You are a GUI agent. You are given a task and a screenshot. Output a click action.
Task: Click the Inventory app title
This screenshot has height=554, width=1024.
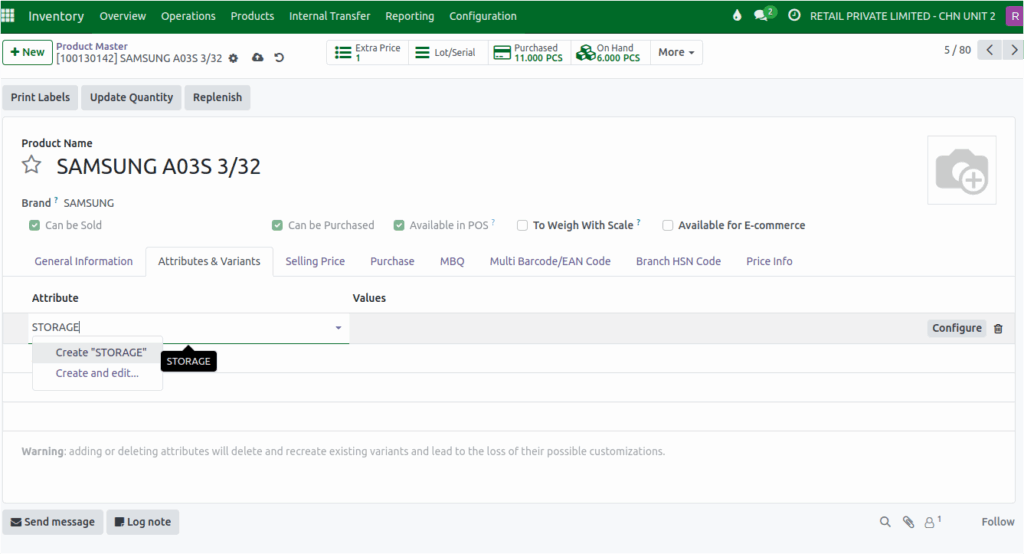[56, 16]
